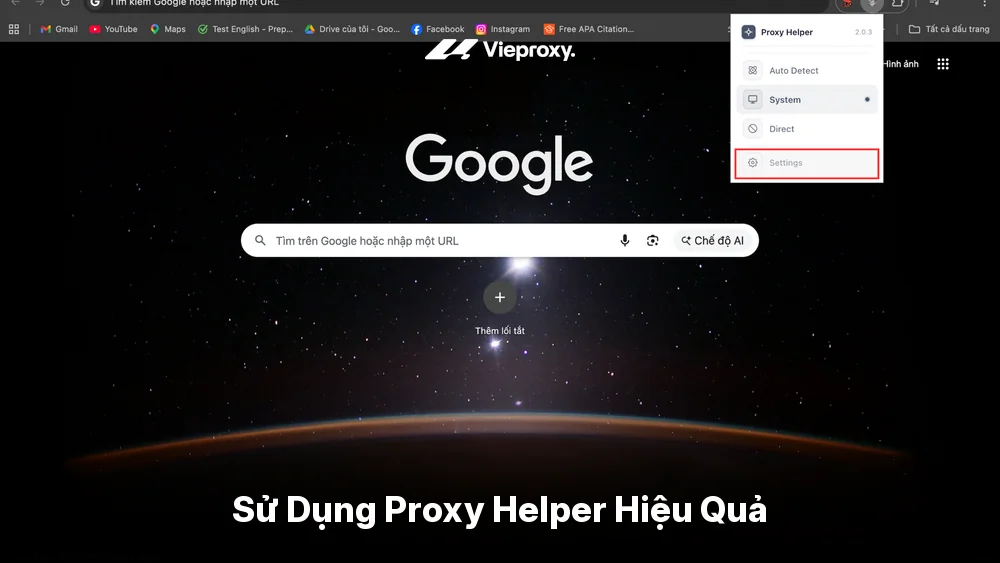Image resolution: width=1000 pixels, height=563 pixels.
Task: Click the Google Drive bookmark icon
Action: [310, 29]
